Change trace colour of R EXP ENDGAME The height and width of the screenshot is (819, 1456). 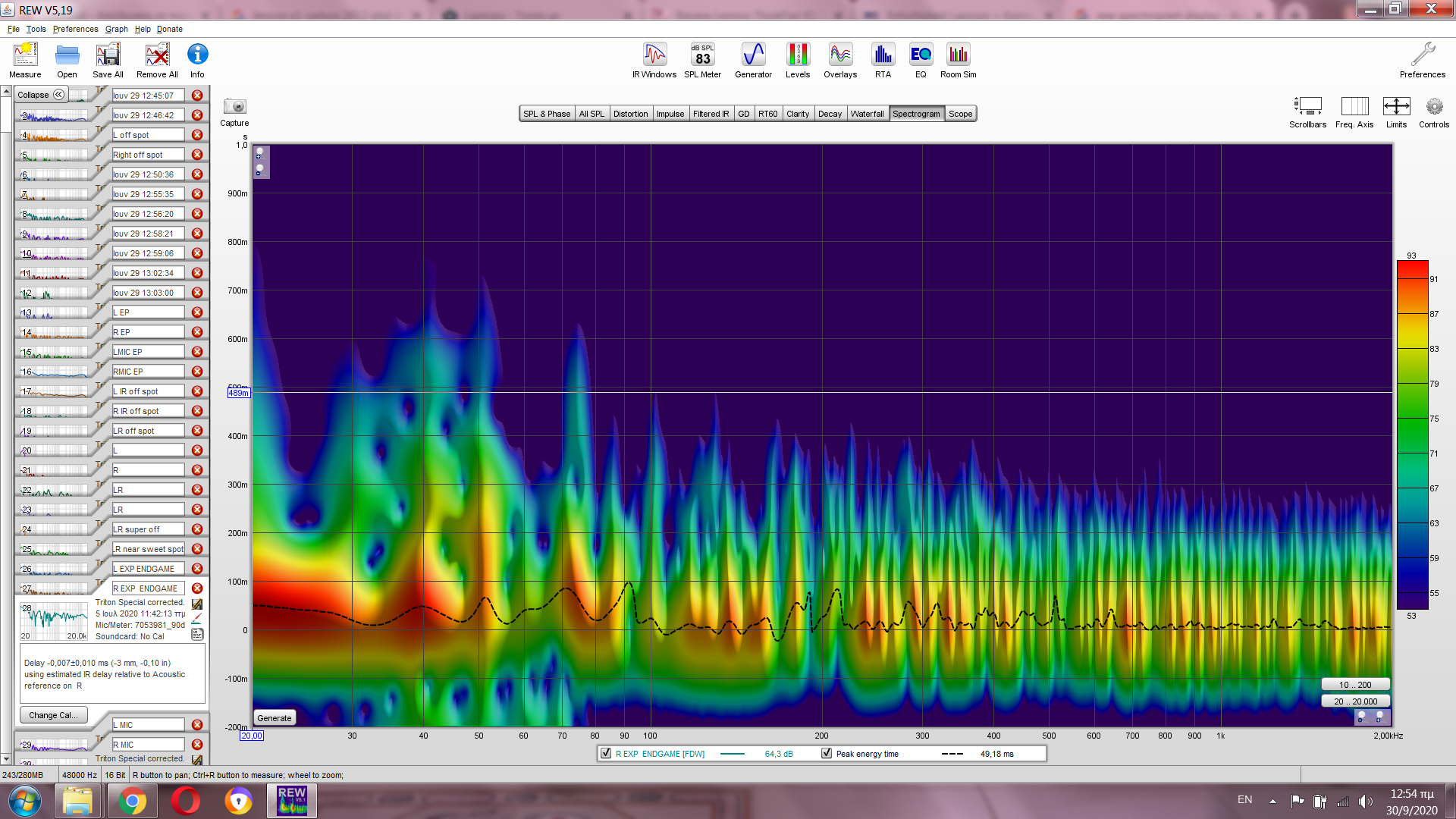(197, 618)
